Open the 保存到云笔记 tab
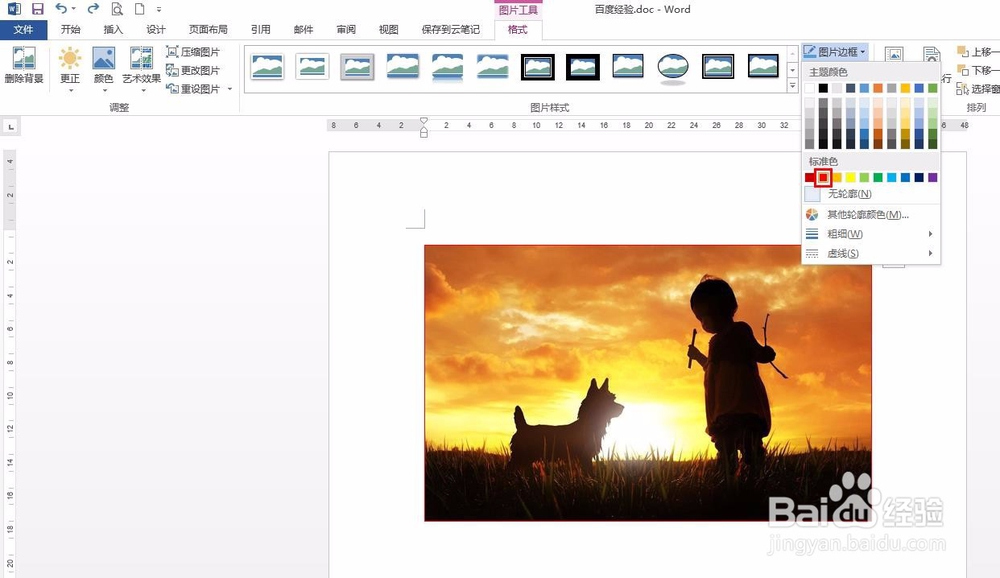Viewport: 1000px width, 578px height. [450, 29]
